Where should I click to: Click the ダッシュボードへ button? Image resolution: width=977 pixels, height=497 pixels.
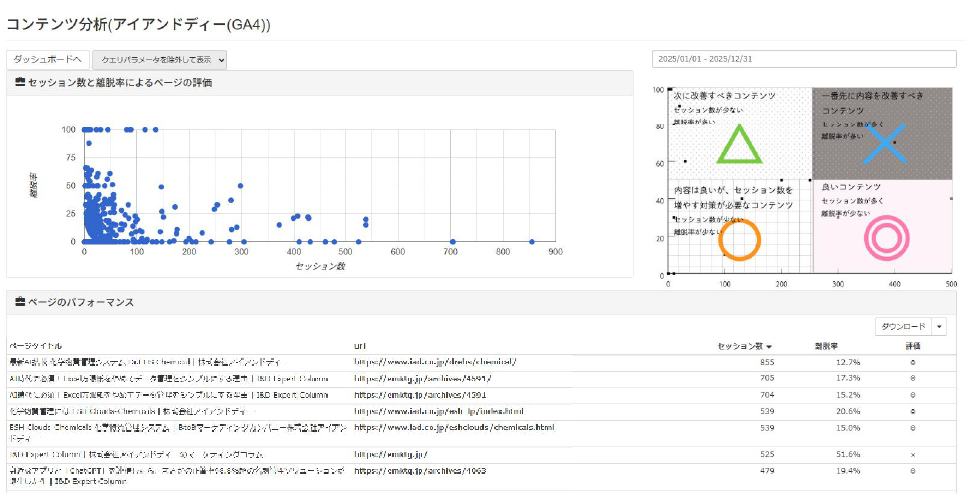(x=48, y=60)
